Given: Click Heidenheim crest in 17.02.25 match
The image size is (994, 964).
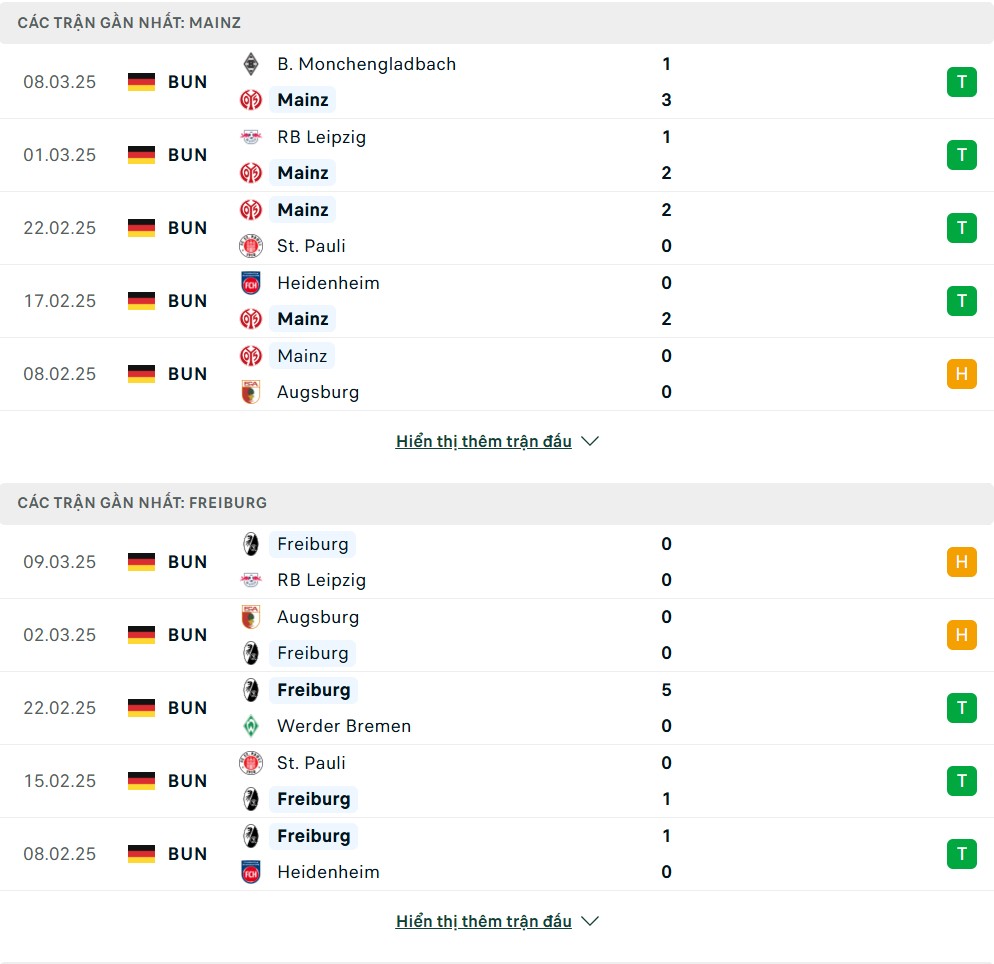Looking at the screenshot, I should [x=251, y=283].
